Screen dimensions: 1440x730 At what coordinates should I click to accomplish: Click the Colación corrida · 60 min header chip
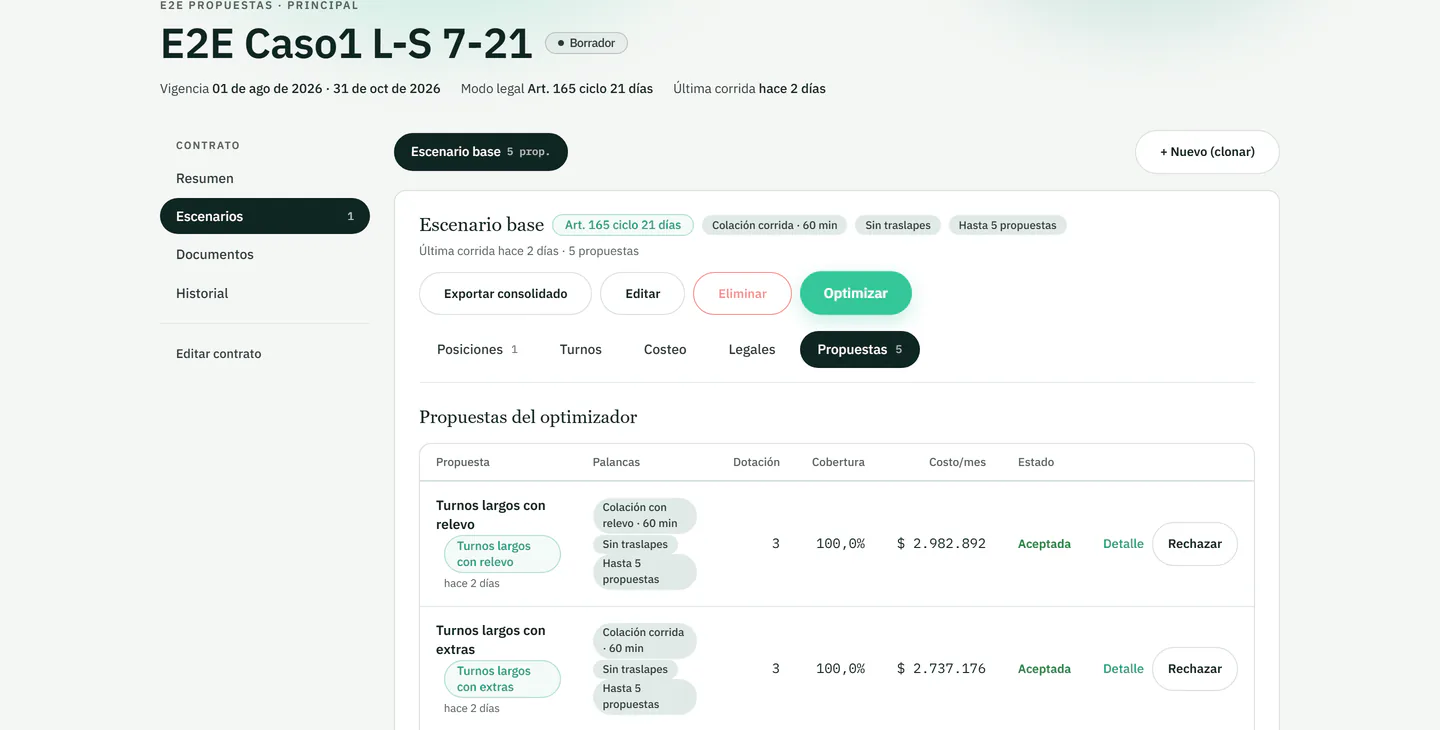[775, 225]
